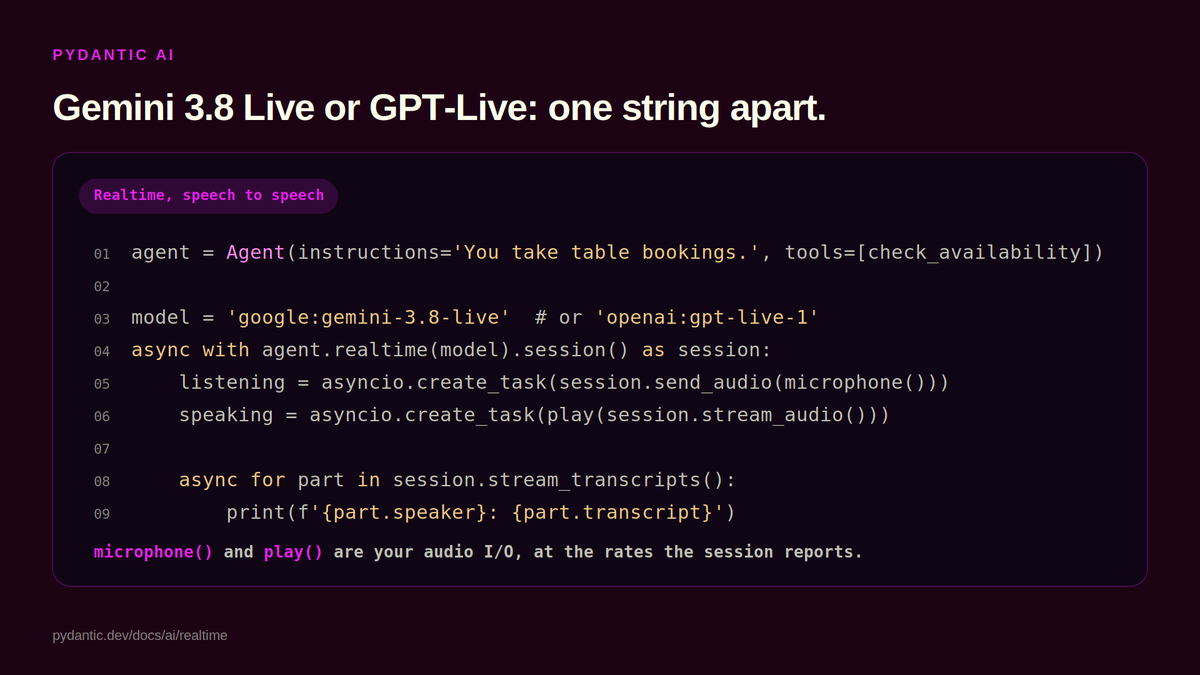Click line number 09 in the code
This screenshot has height=675, width=1200.
pos(102,514)
